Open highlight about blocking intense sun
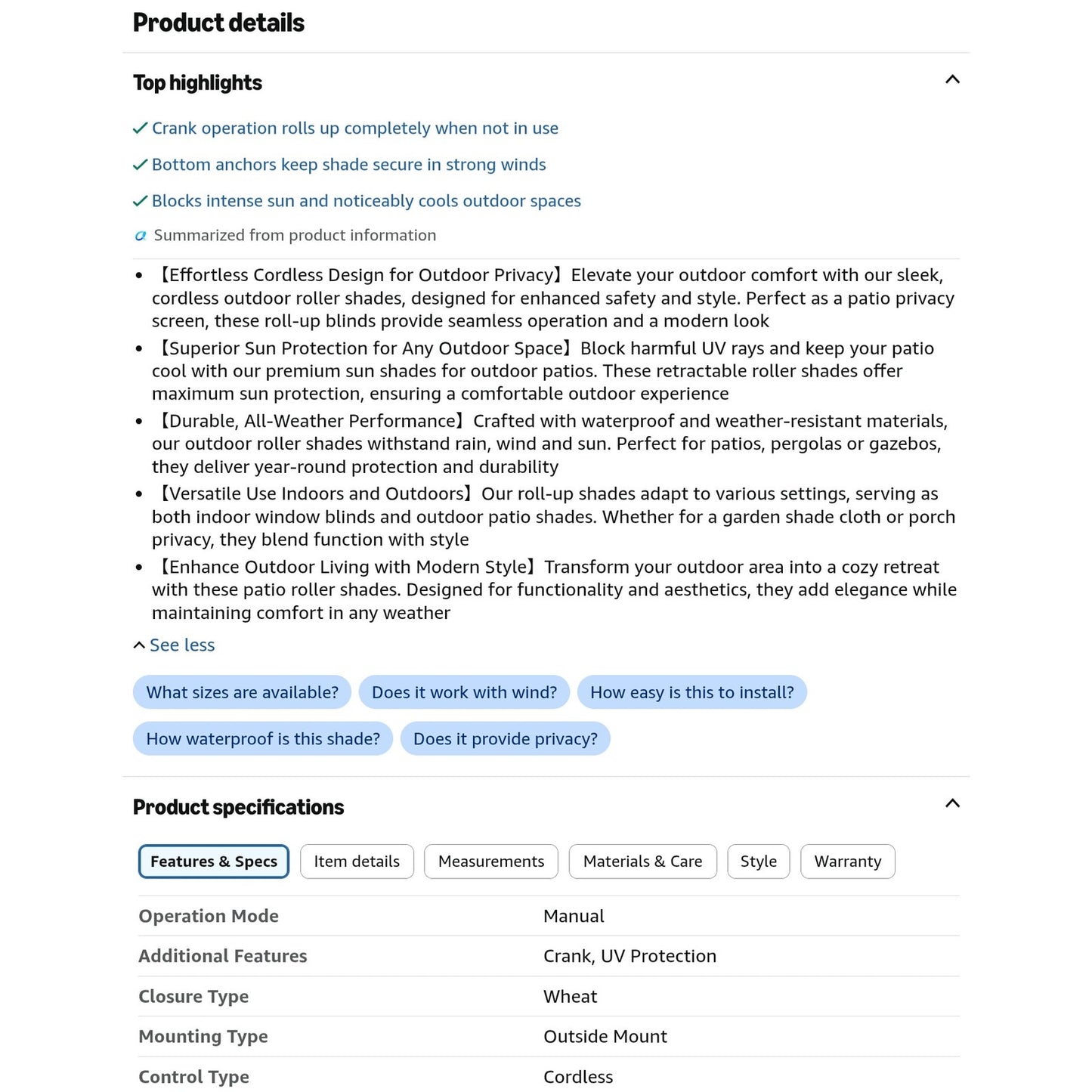This screenshot has height=1092, width=1092. pos(367,201)
